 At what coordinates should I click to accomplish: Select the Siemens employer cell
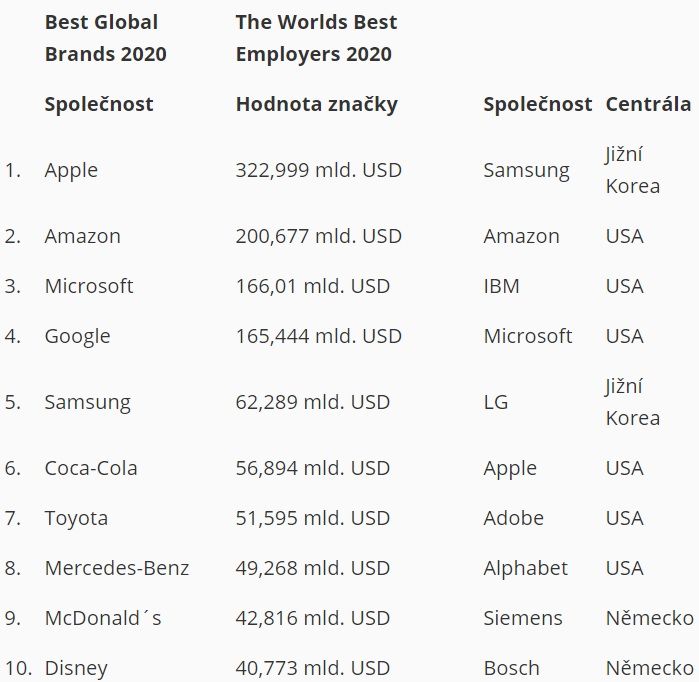point(523,618)
